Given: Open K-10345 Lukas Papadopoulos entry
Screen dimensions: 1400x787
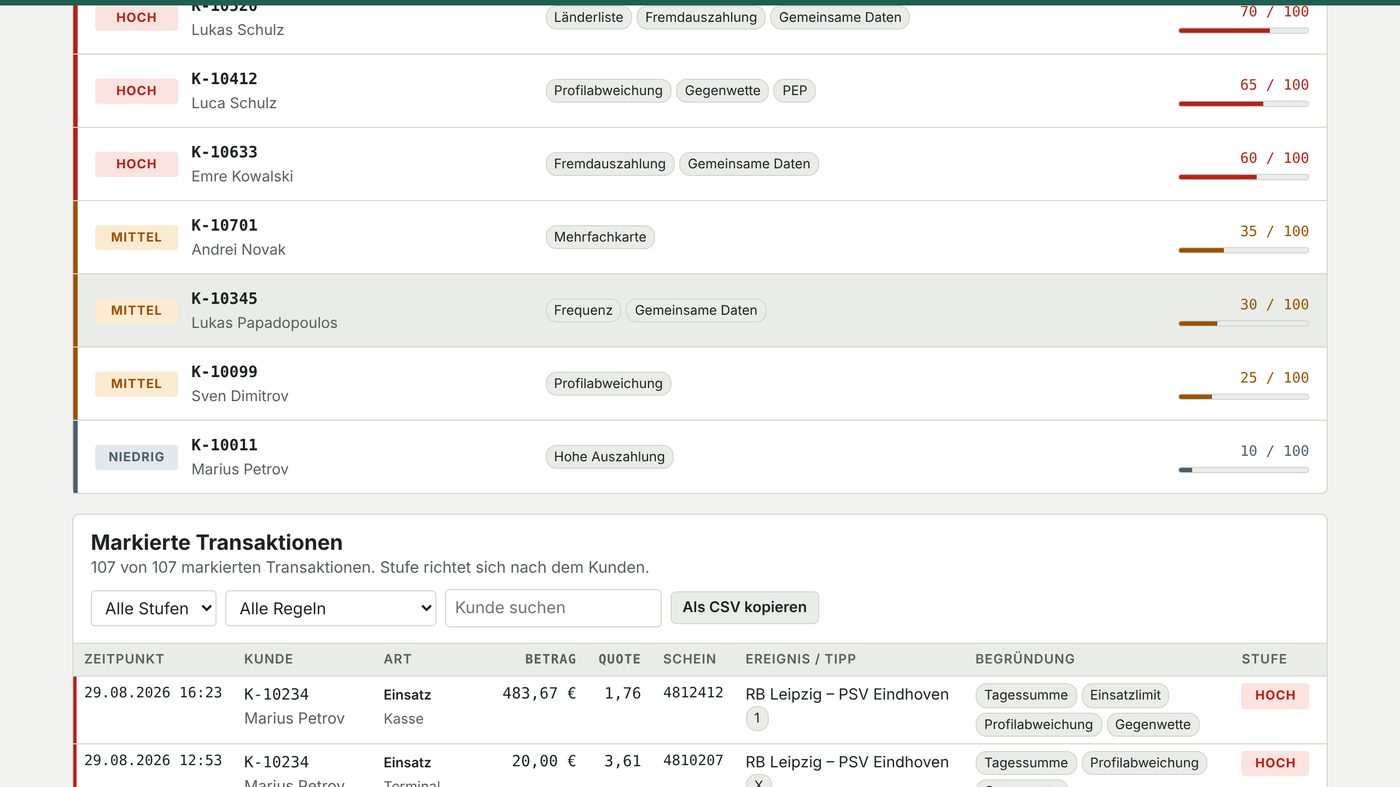Looking at the screenshot, I should 700,310.
